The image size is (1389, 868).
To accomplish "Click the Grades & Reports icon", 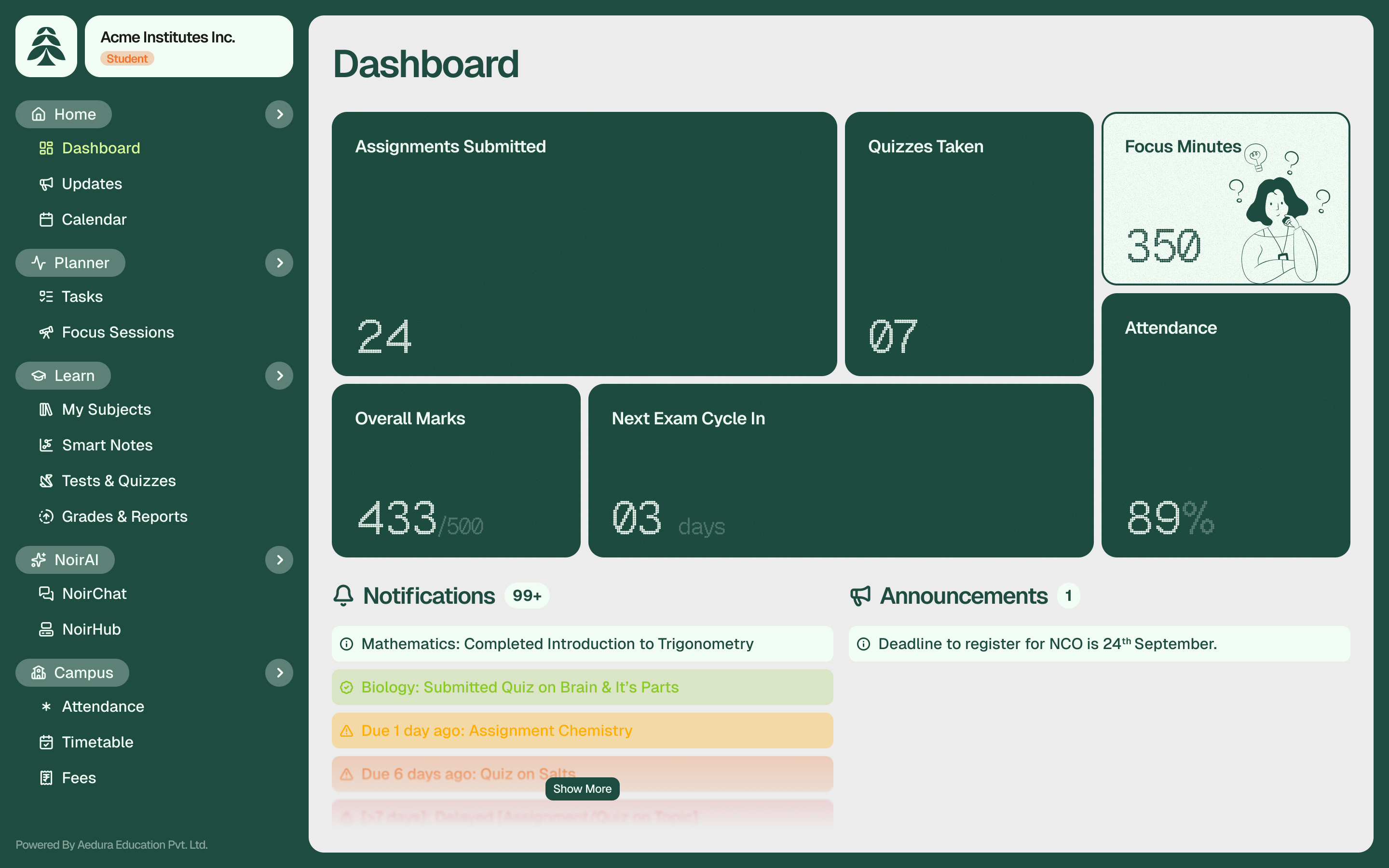I will pos(46,516).
